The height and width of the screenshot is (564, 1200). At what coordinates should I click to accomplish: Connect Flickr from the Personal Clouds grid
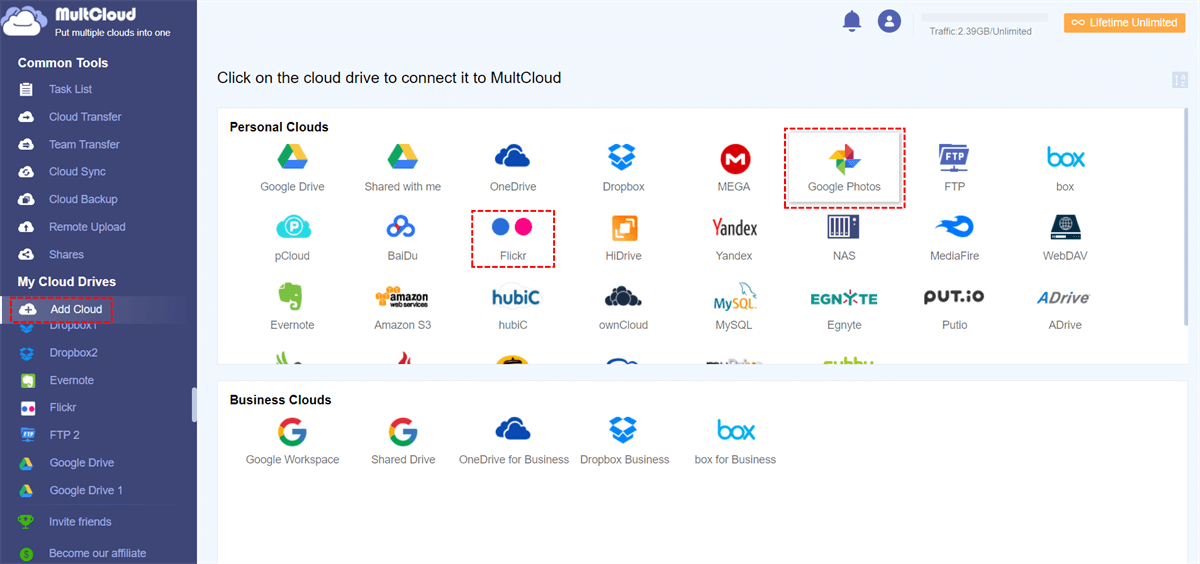coord(512,237)
